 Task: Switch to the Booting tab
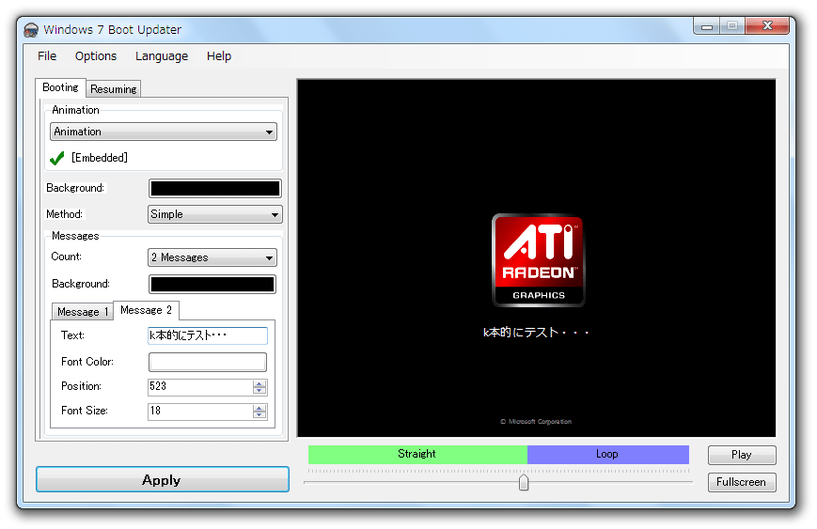click(x=60, y=88)
